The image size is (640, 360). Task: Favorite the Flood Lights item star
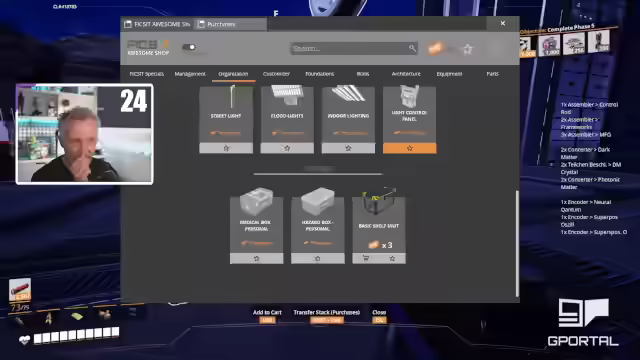(287, 148)
